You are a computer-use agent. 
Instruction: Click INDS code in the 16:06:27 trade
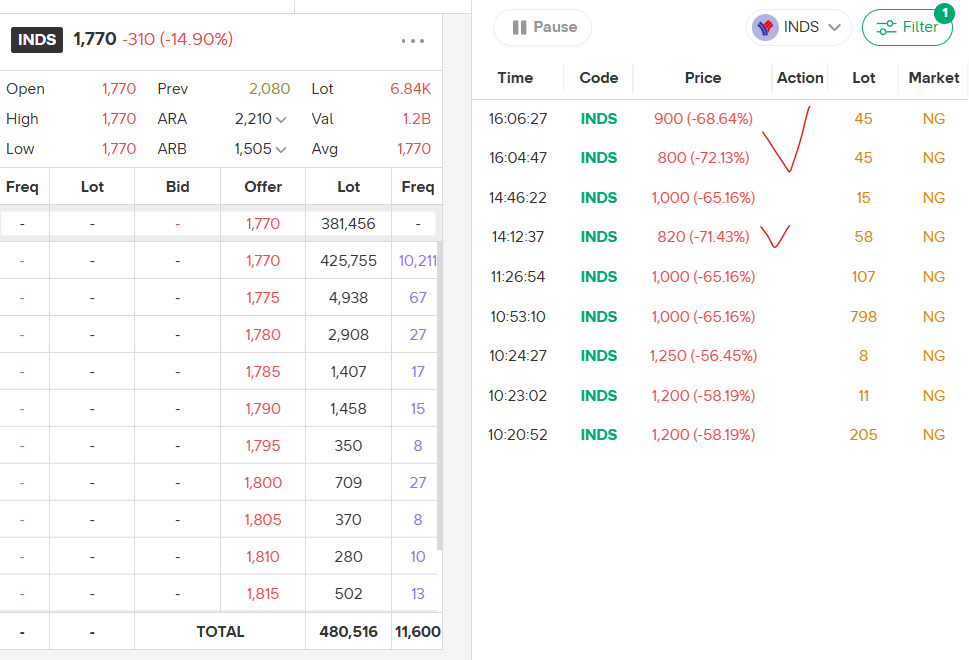(599, 119)
